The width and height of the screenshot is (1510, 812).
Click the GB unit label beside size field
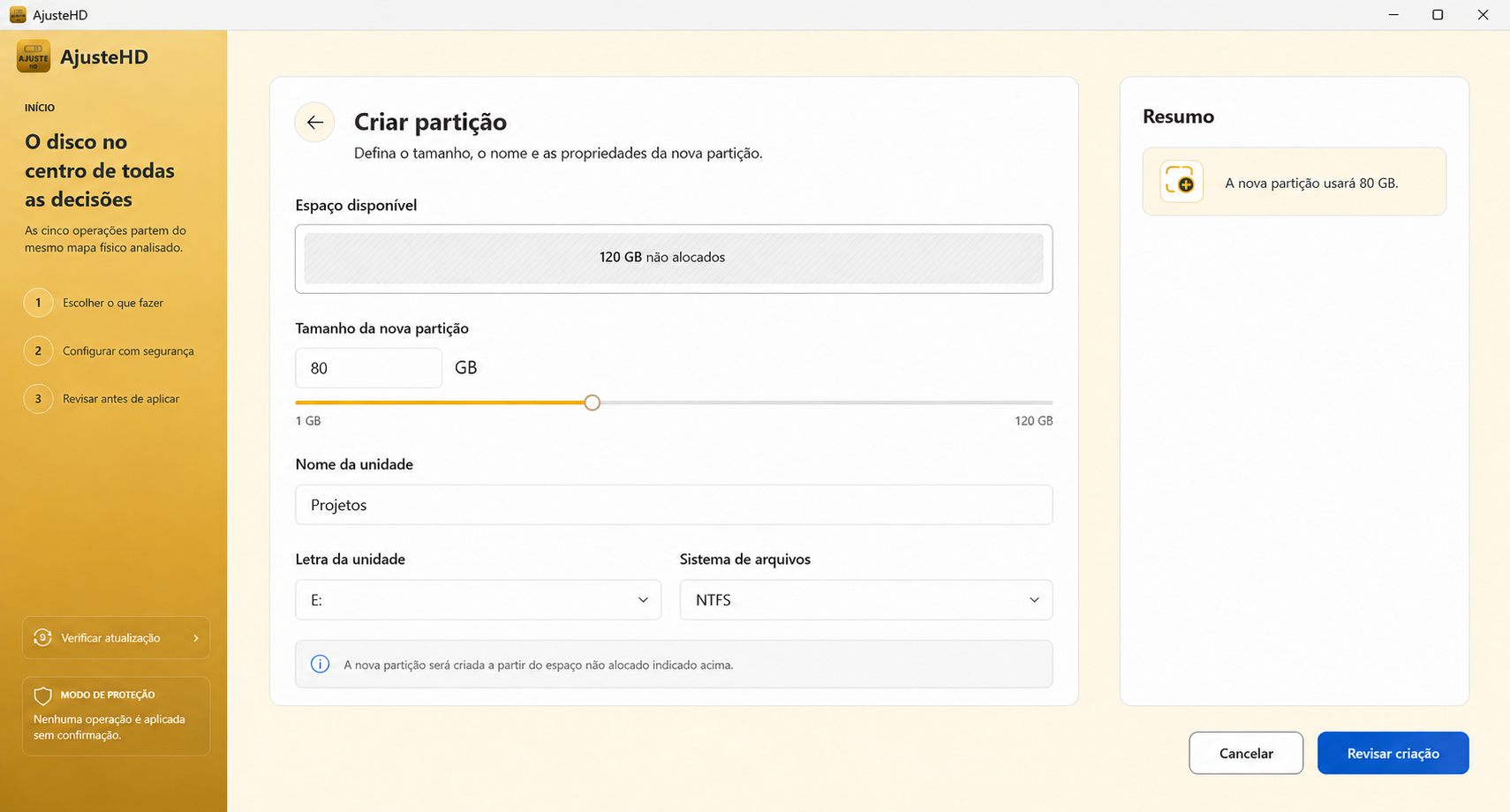465,368
